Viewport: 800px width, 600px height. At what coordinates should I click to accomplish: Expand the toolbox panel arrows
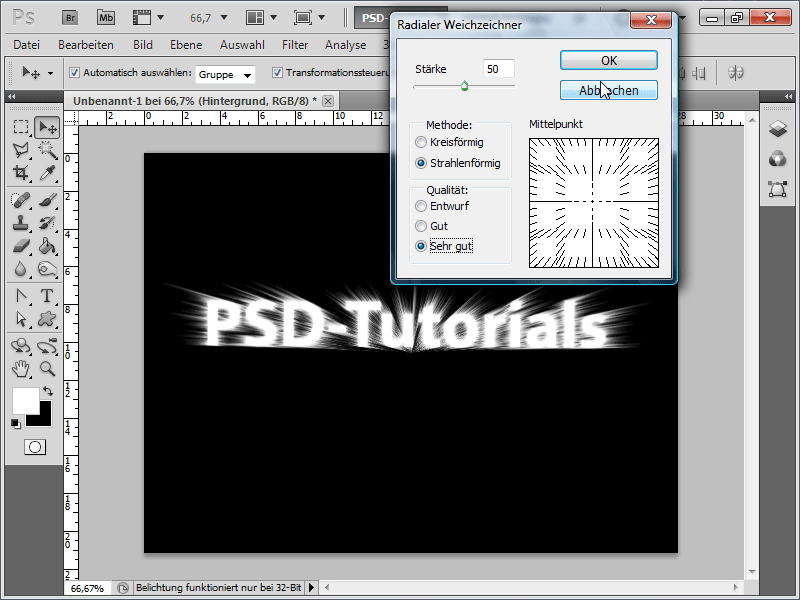(11, 96)
